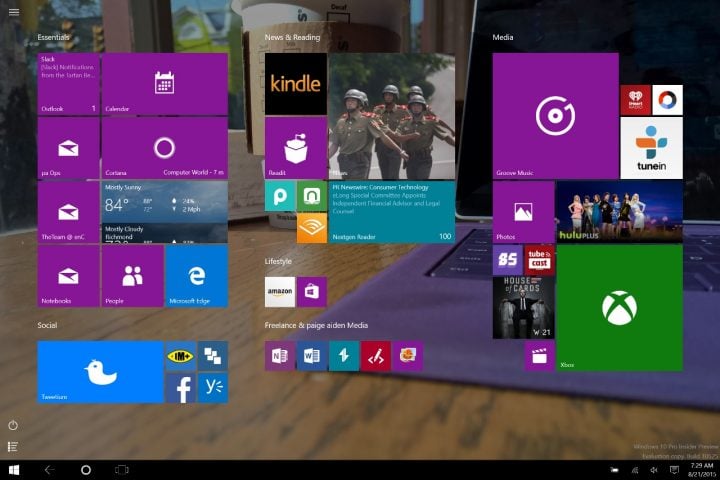
Task: Open the Notebooks mail tile
Action: [x=68, y=276]
